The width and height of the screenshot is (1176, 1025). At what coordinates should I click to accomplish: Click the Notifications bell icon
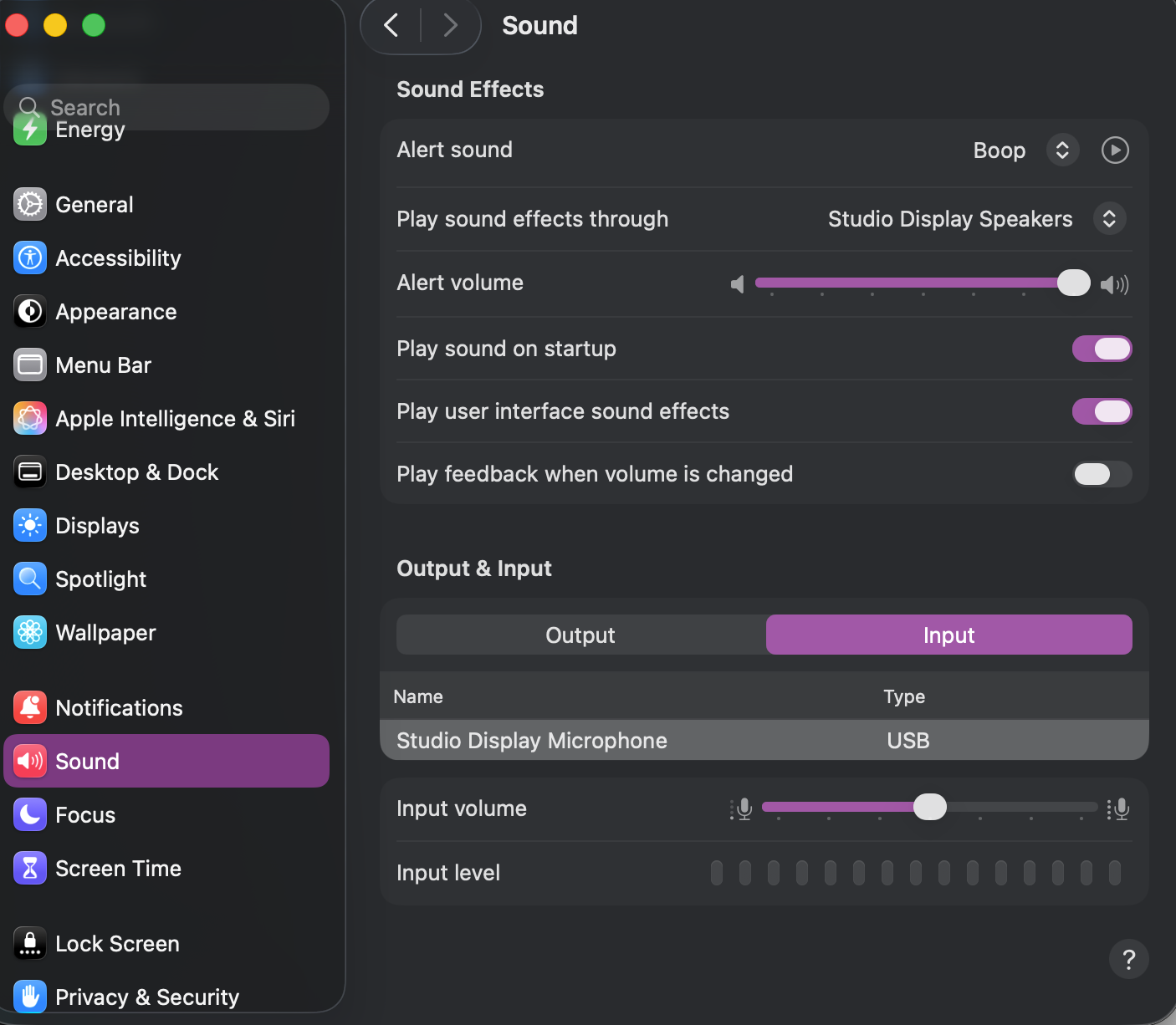(x=30, y=708)
